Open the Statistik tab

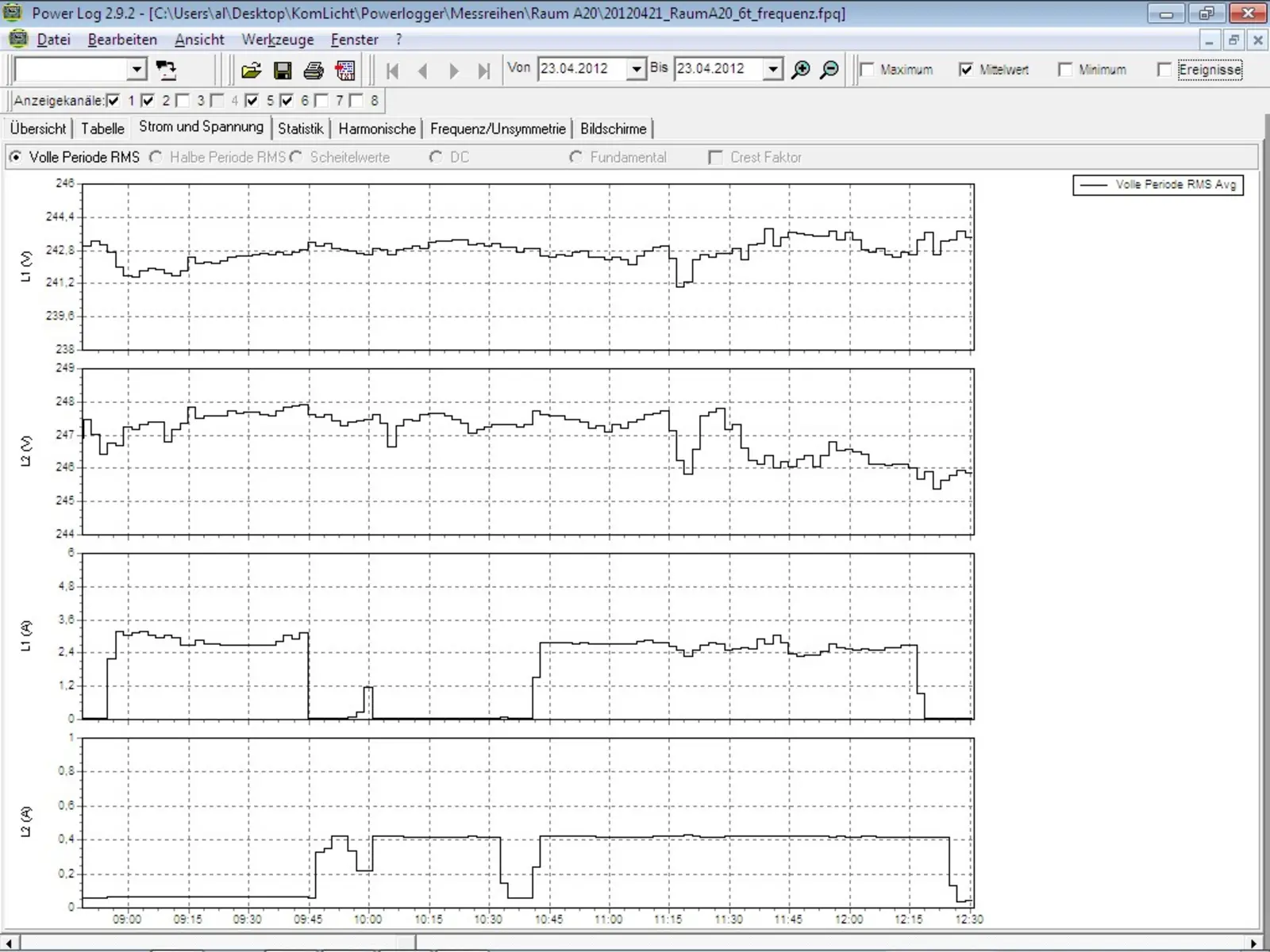pos(300,129)
